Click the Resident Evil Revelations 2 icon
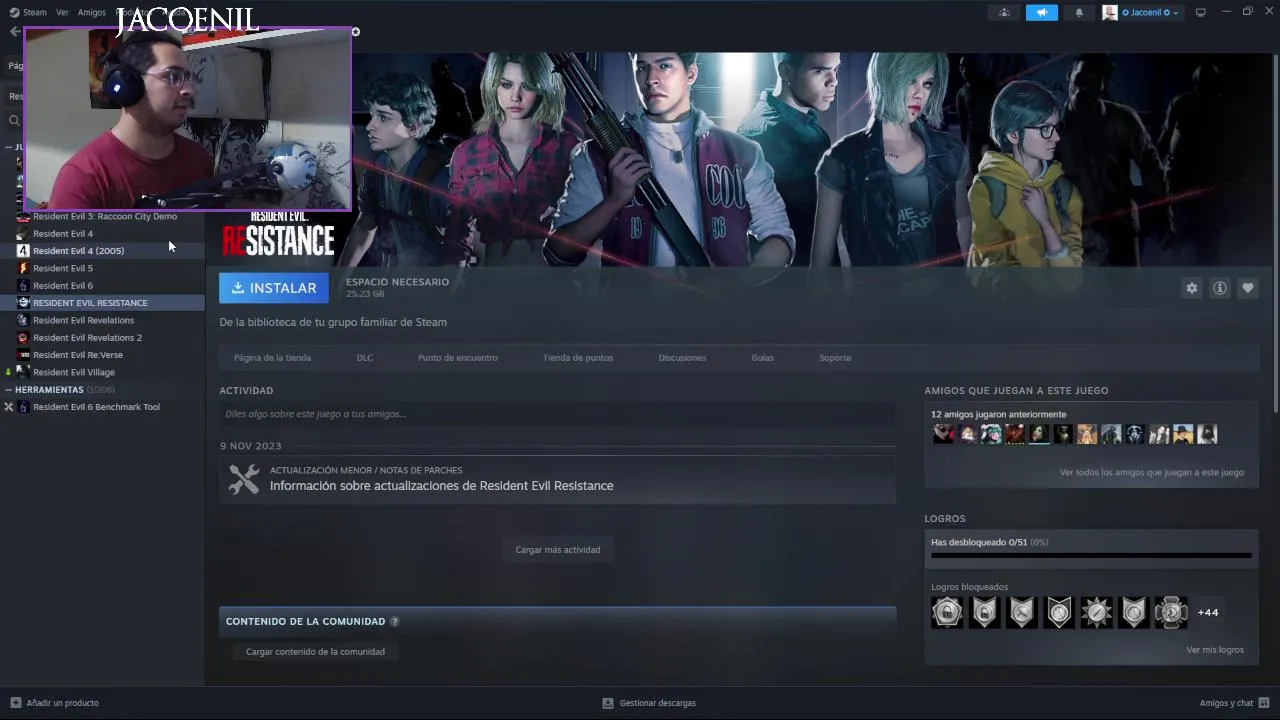The image size is (1280, 720). [23, 337]
